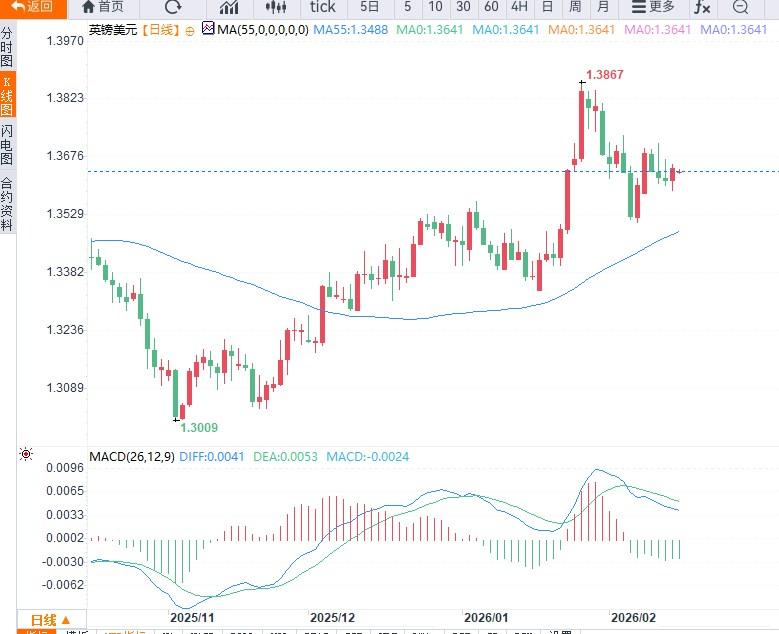Viewport: 779px width, 634px height.
Task: Click the refresh circular arrow icon
Action: pos(173,7)
